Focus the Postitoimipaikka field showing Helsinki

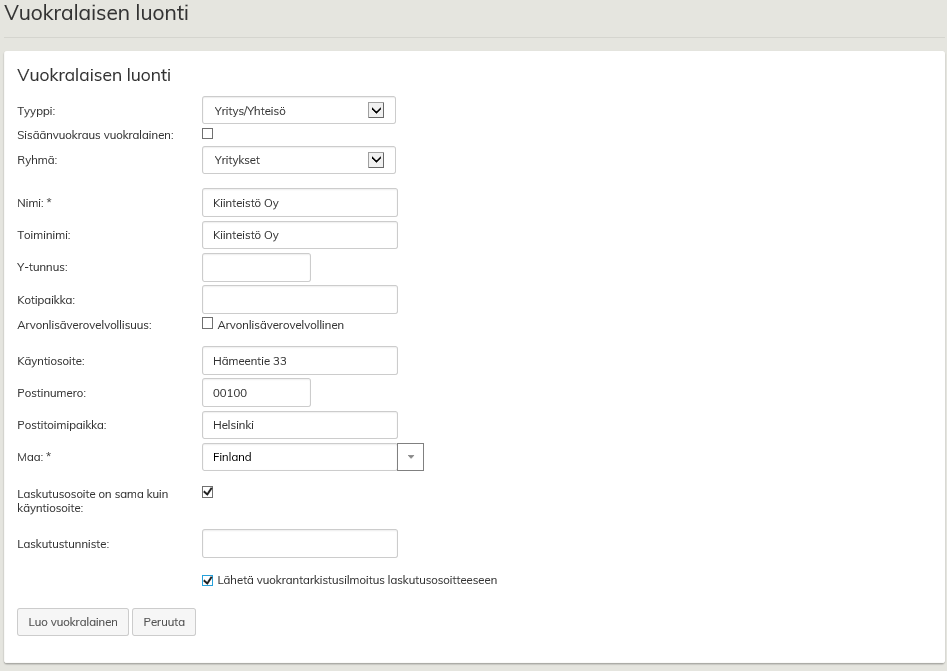(299, 425)
